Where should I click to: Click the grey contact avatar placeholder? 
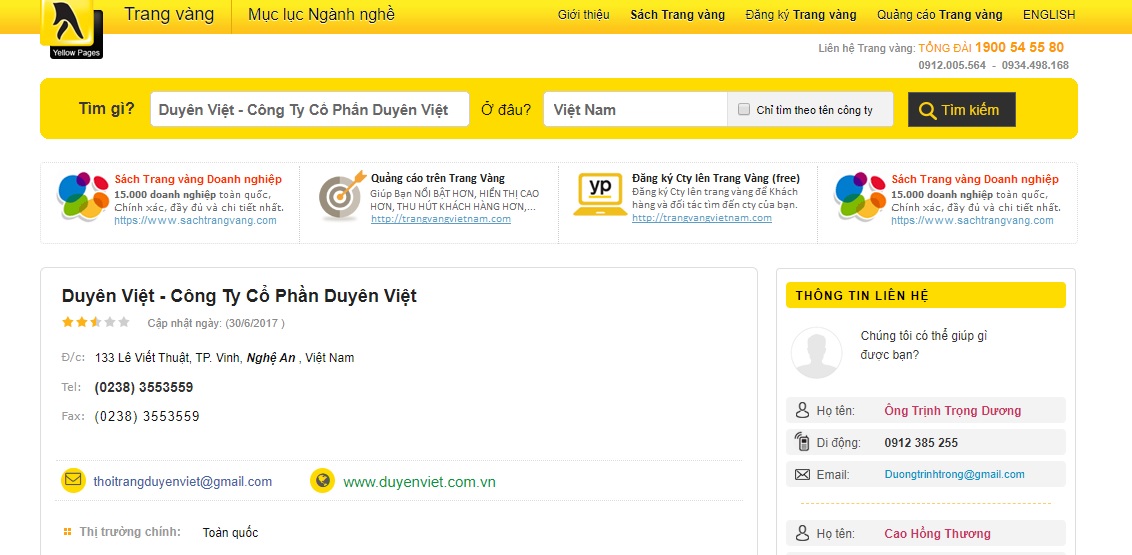tap(817, 353)
